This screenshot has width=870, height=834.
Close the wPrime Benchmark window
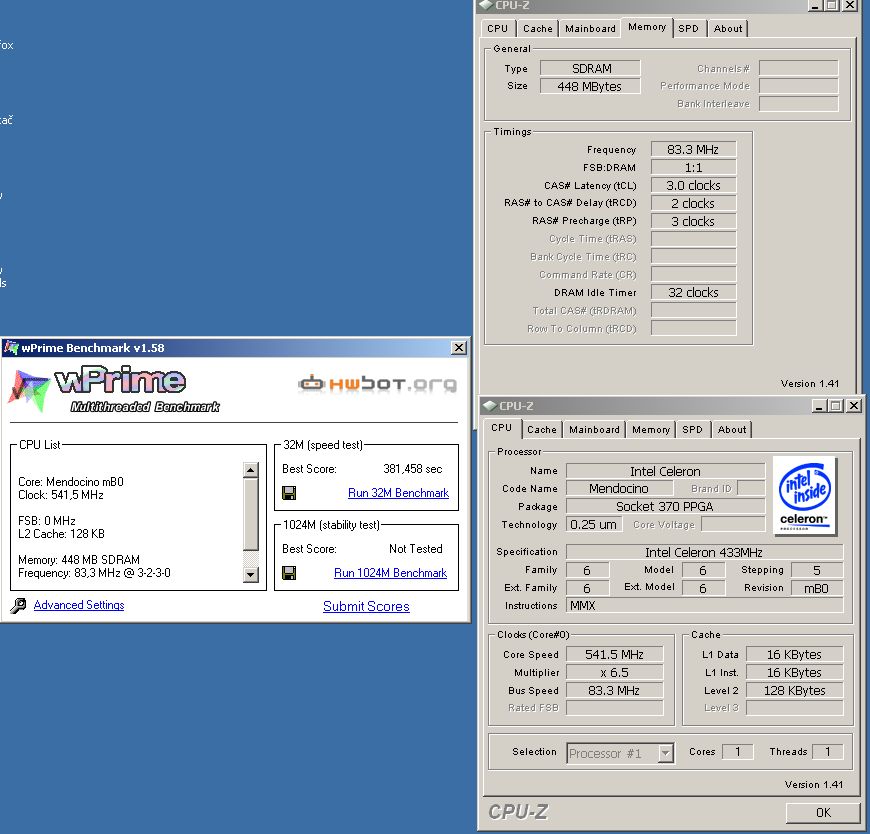pyautogui.click(x=459, y=348)
